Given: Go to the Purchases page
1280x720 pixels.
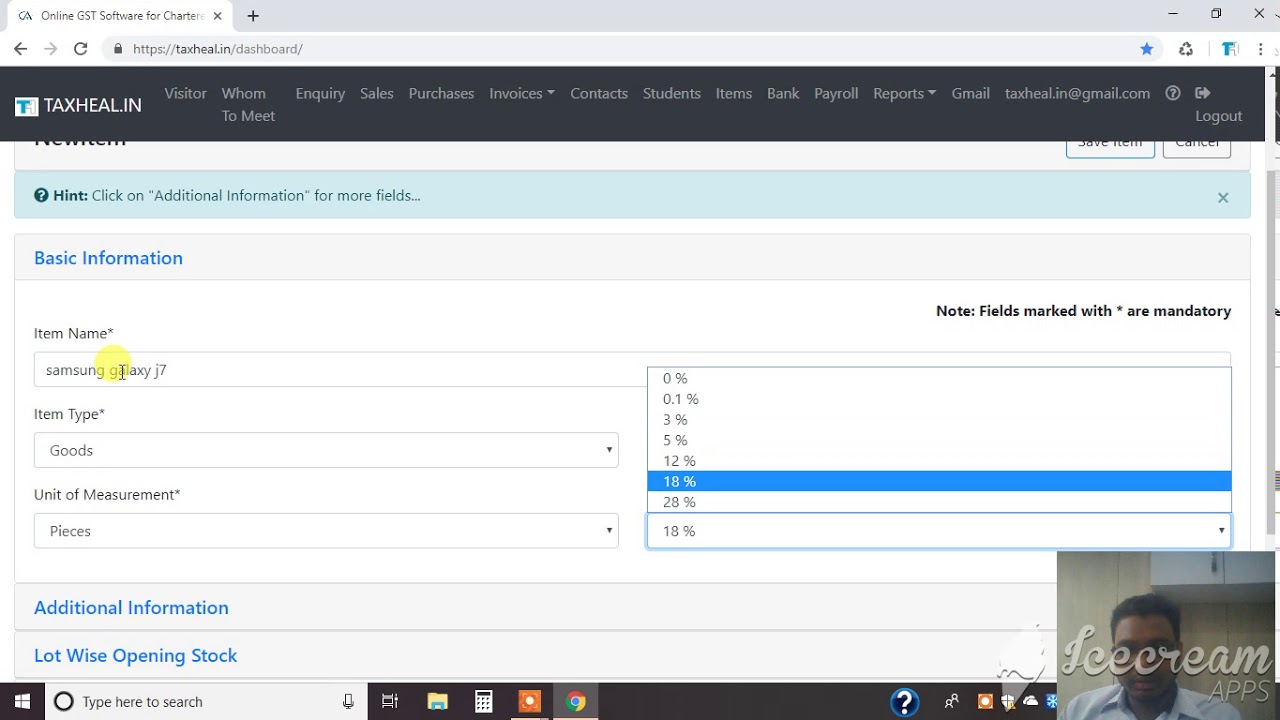Looking at the screenshot, I should 441,93.
